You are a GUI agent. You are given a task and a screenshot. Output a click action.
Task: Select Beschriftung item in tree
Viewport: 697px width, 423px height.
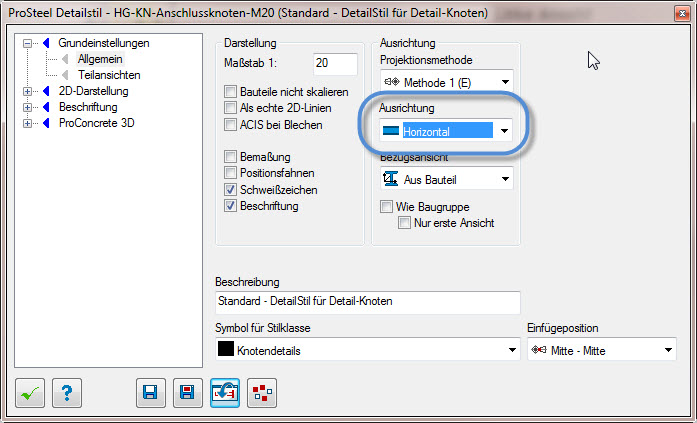(x=88, y=107)
